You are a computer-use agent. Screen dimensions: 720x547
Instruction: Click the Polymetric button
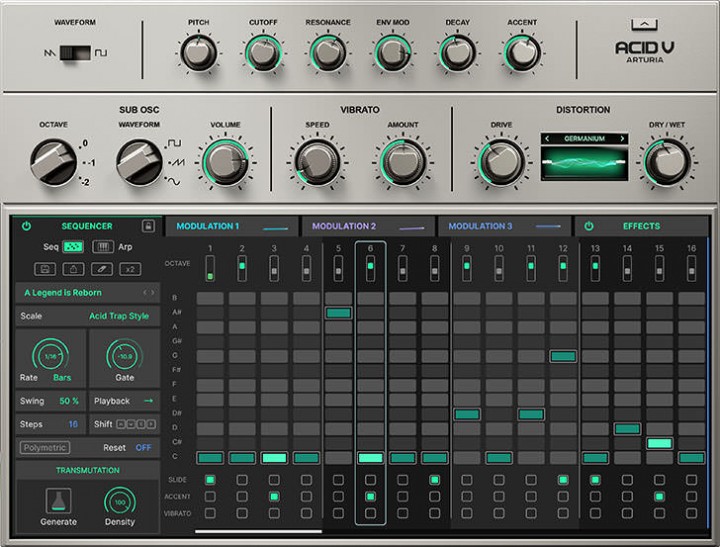pos(46,447)
